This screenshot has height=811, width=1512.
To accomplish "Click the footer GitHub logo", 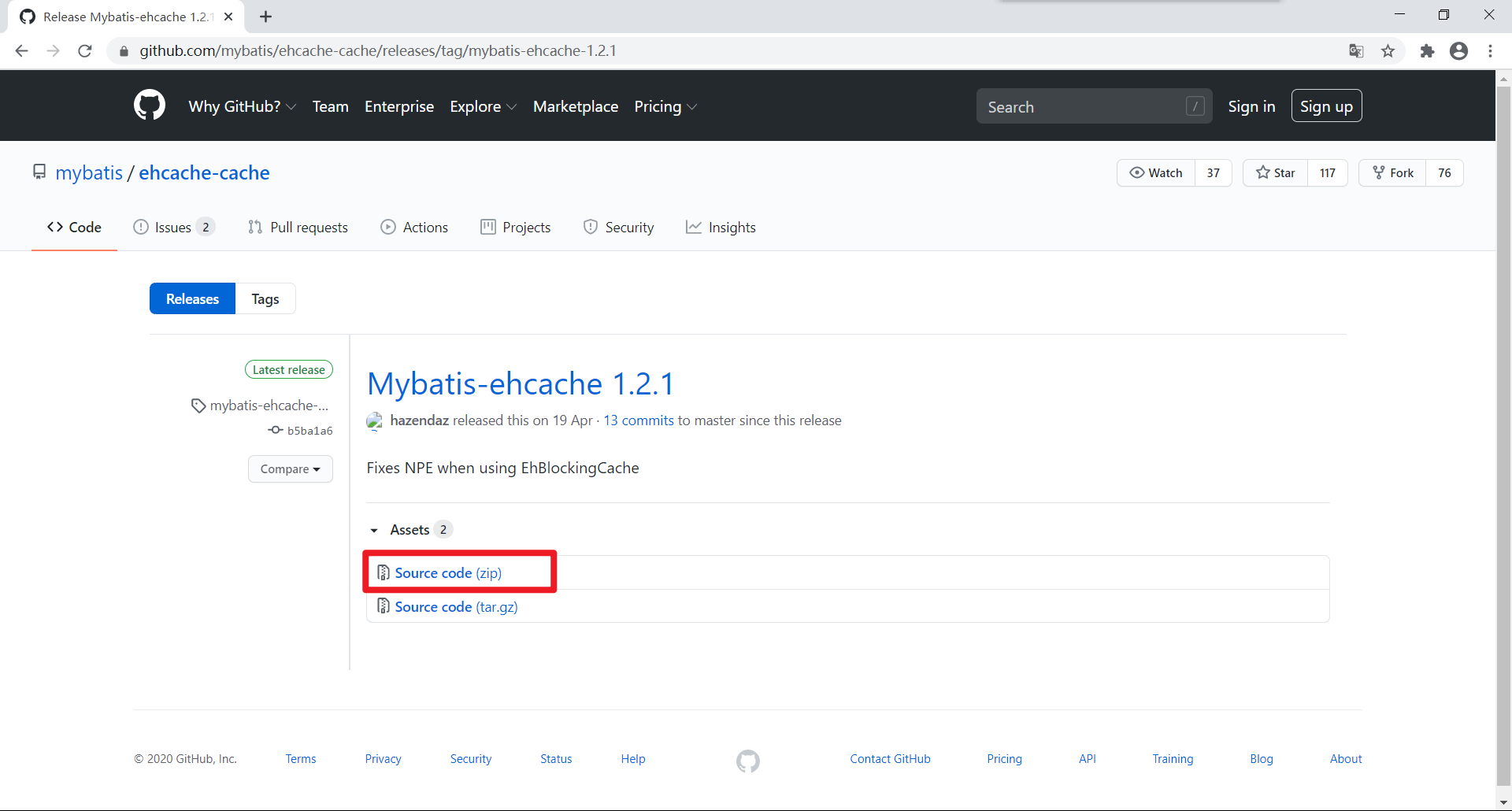I will tap(748, 761).
